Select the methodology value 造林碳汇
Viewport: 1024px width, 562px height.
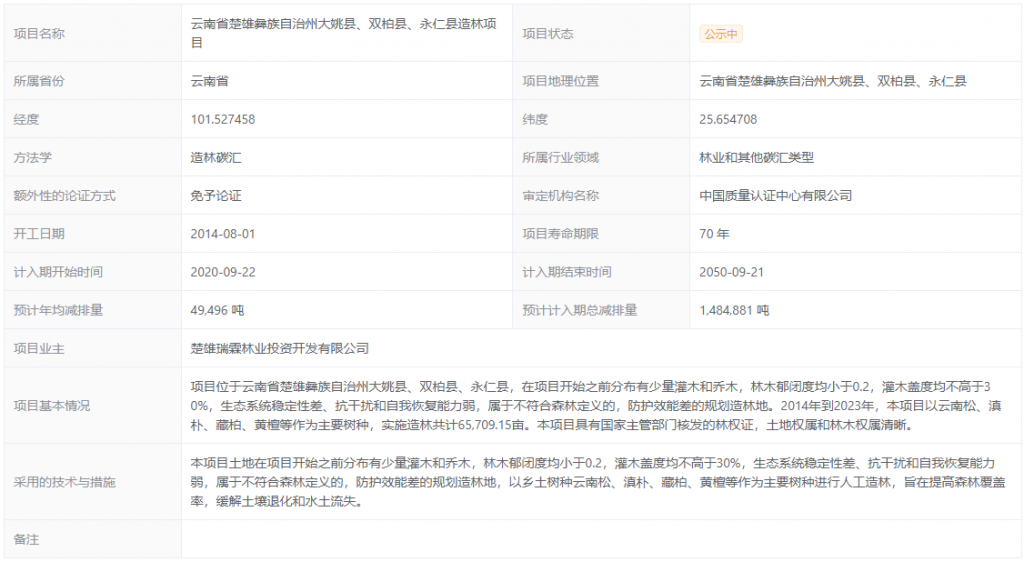click(216, 157)
